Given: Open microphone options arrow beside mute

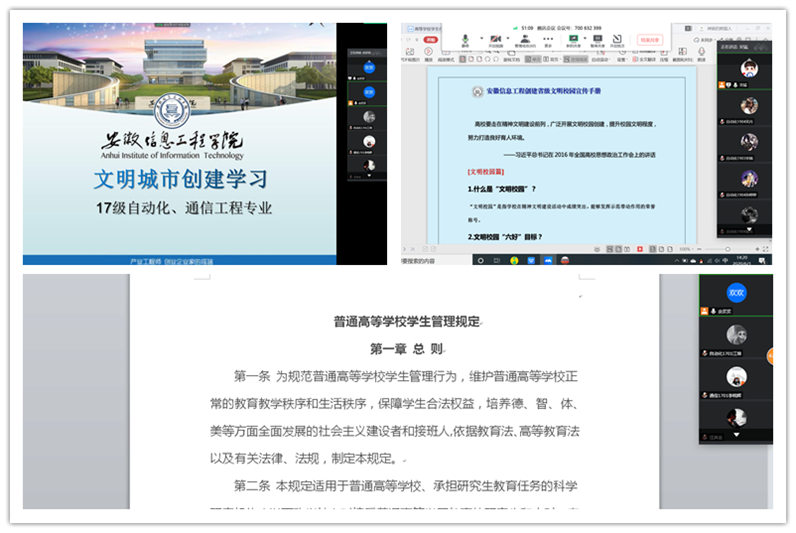Looking at the screenshot, I should (x=481, y=38).
